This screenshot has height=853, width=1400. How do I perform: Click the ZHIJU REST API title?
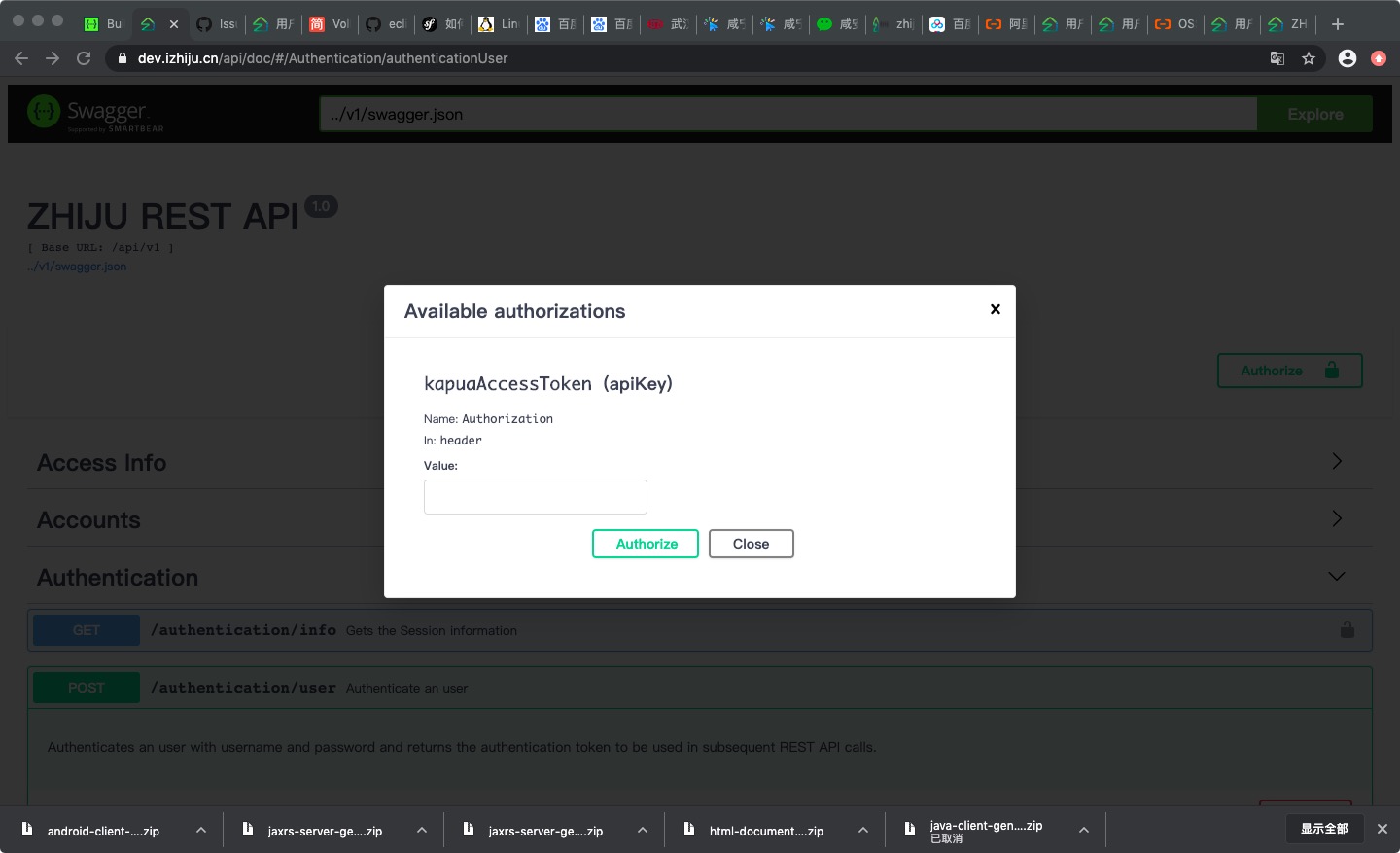tap(162, 216)
